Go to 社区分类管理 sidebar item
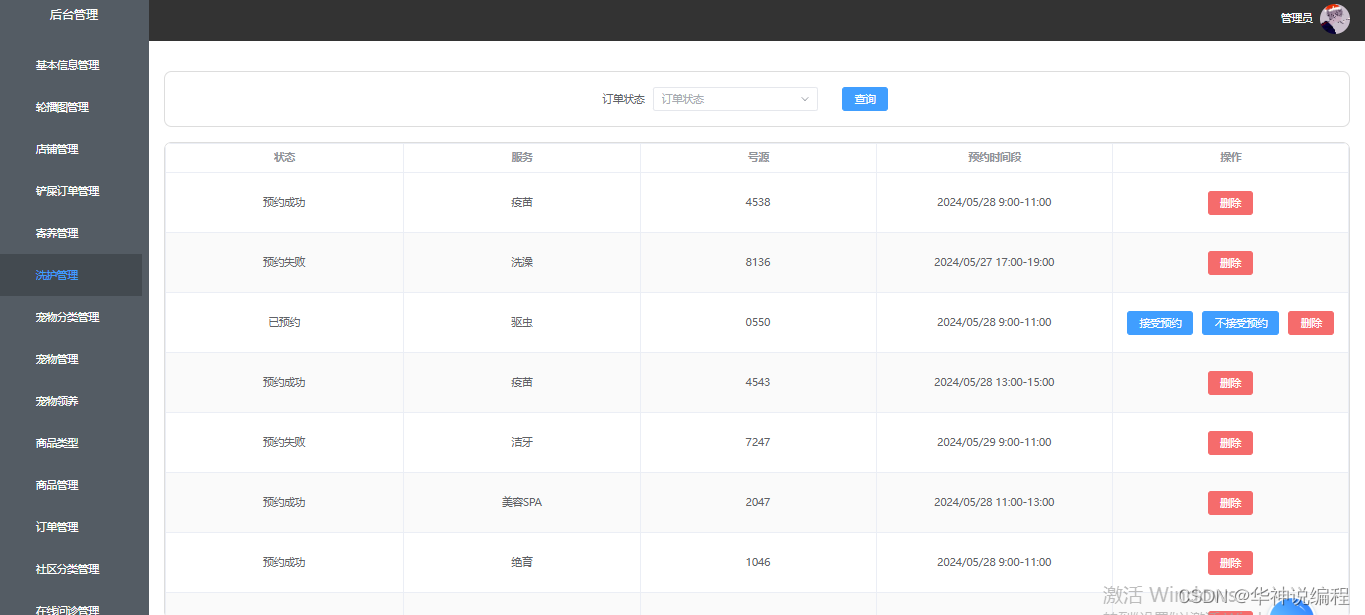This screenshot has height=615, width=1365. [67, 569]
